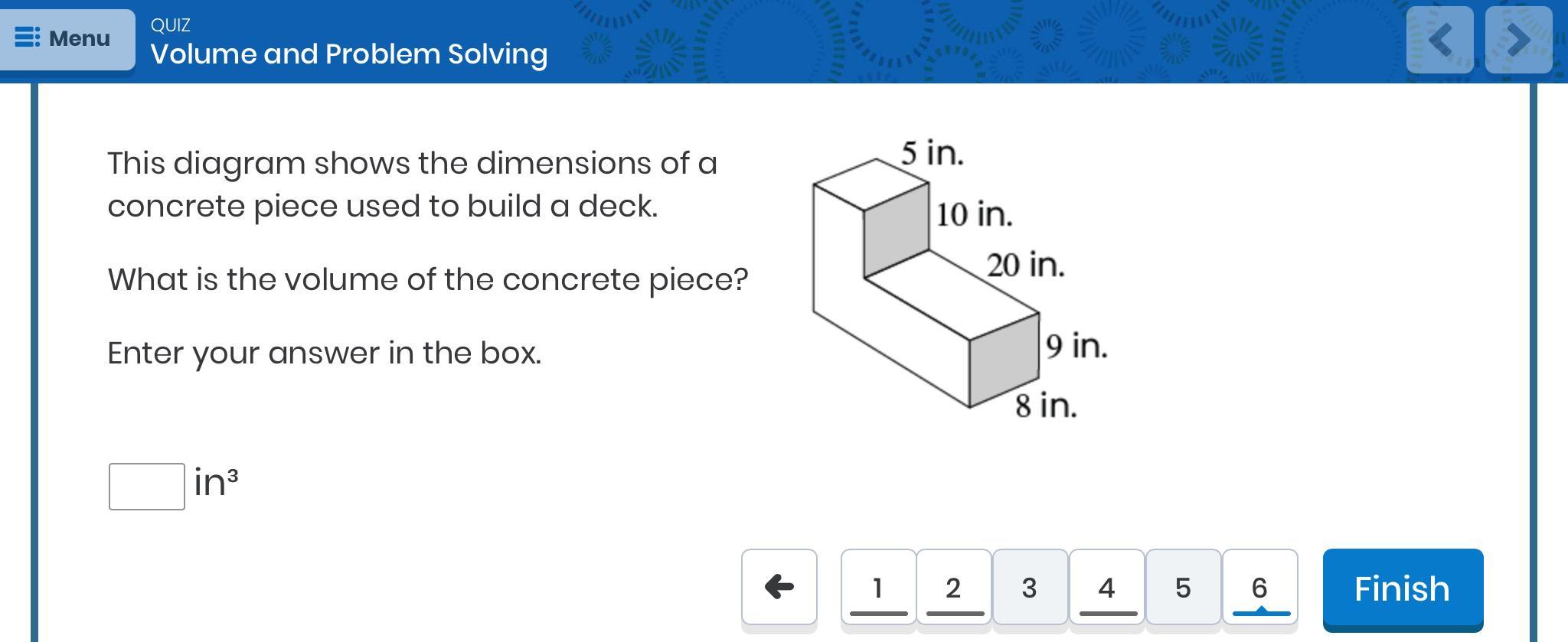Click the next chevron arrow in header
1568x642 pixels.
tap(1518, 40)
